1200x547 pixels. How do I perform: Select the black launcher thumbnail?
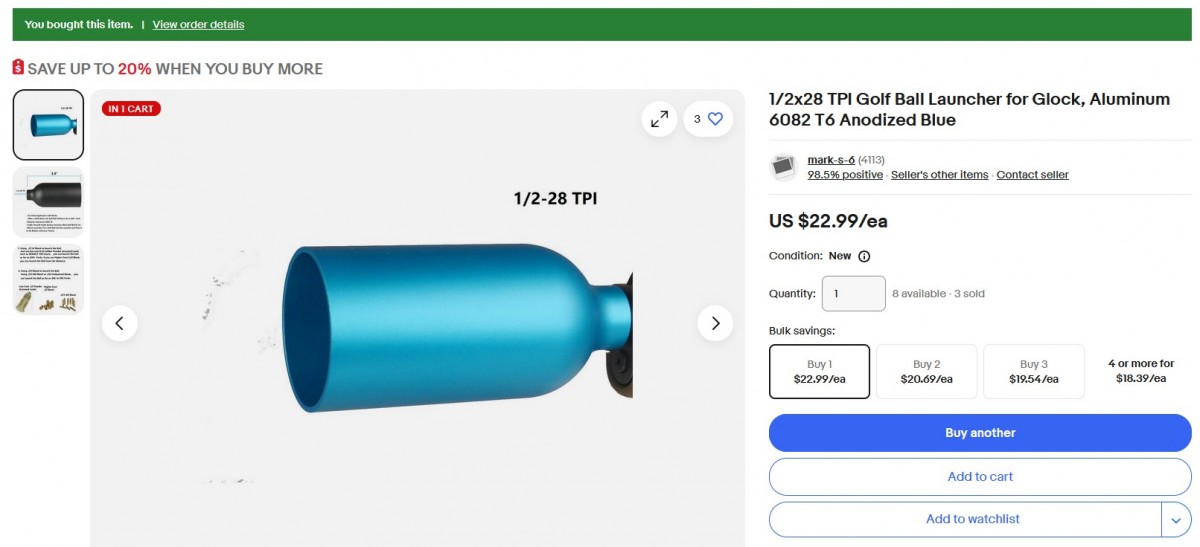click(48, 202)
